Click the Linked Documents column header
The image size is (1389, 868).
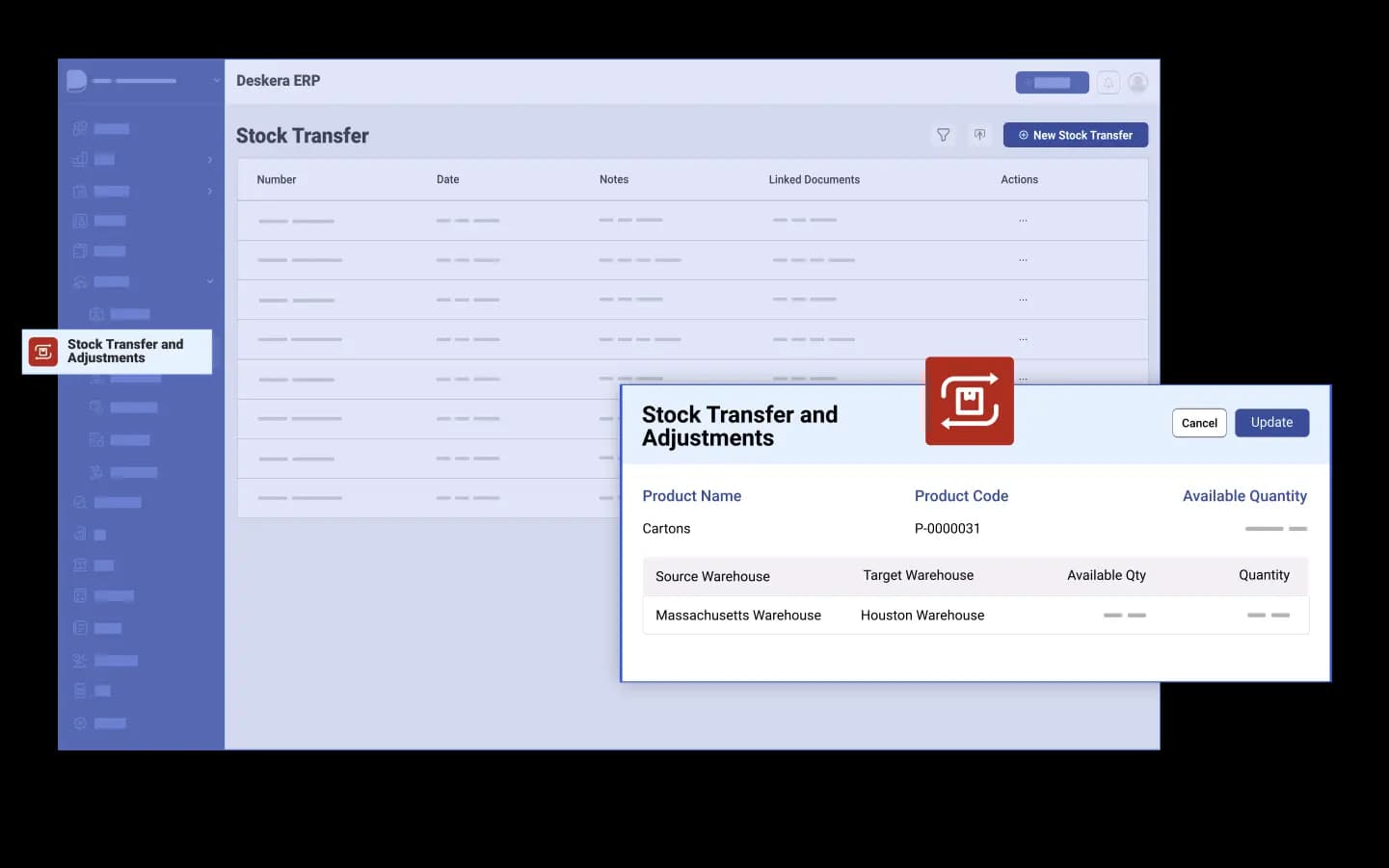[x=814, y=179]
